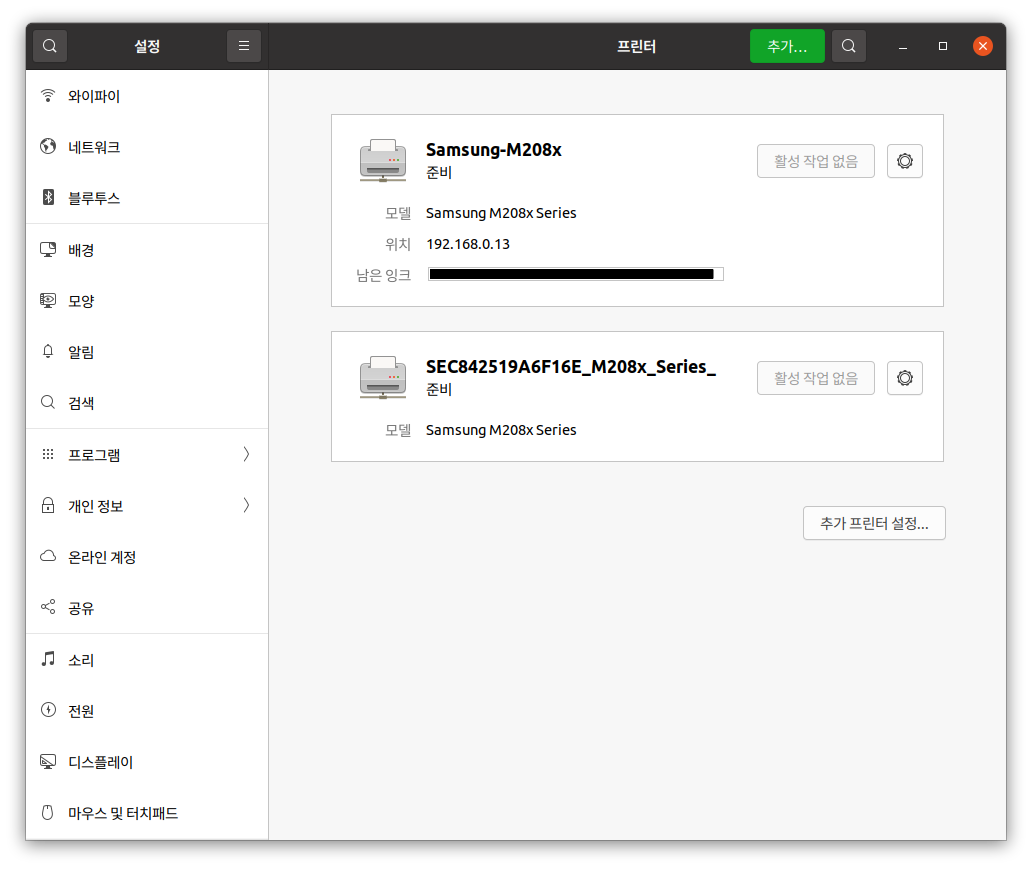
Task: Click the green 추가... add printer button
Action: 787,46
